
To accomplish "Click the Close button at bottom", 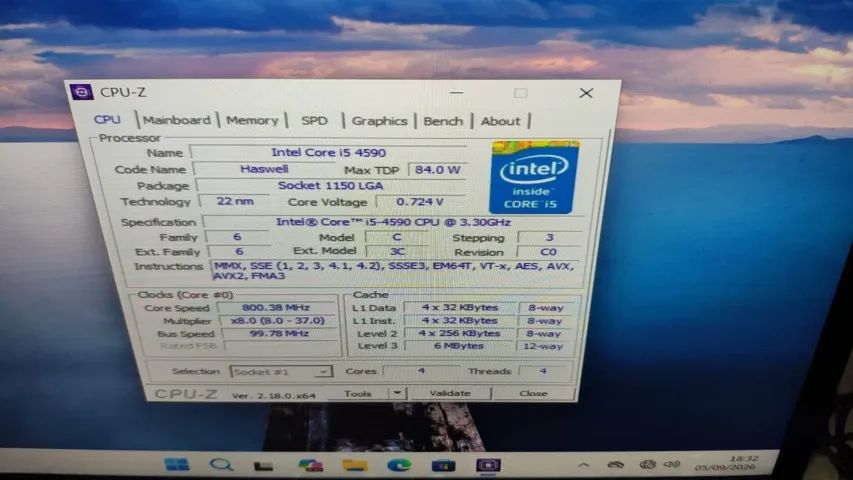I will point(533,393).
